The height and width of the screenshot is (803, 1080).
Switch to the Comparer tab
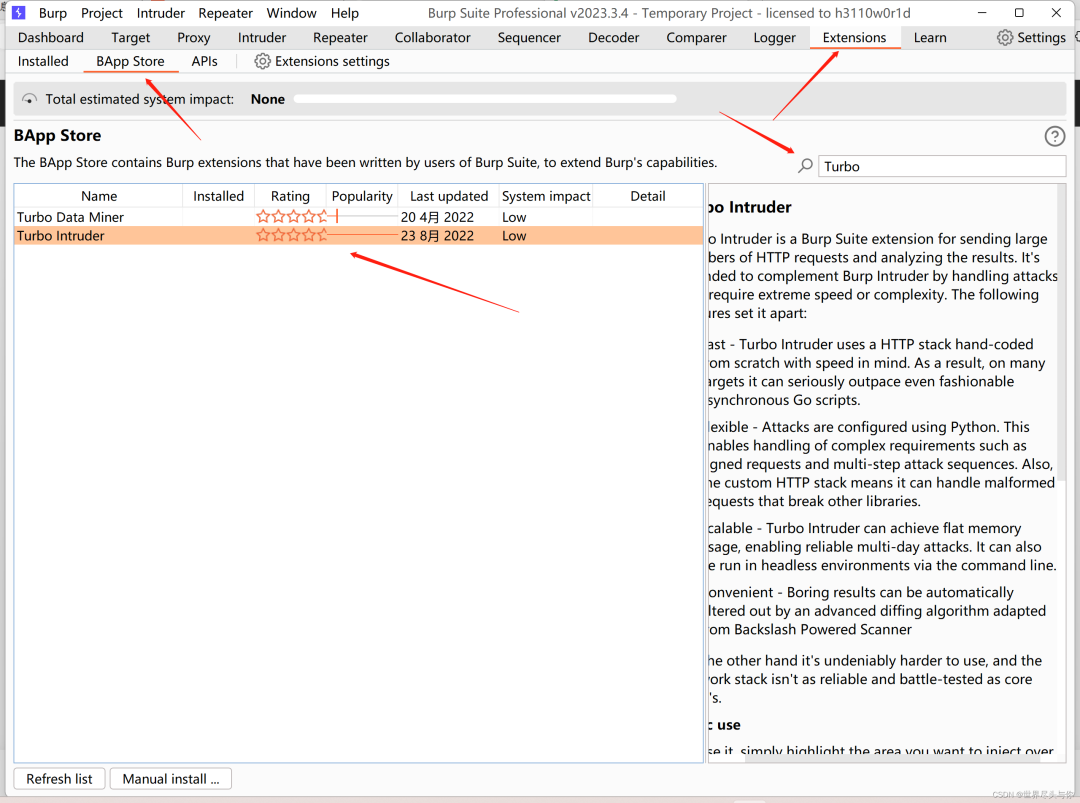point(696,38)
